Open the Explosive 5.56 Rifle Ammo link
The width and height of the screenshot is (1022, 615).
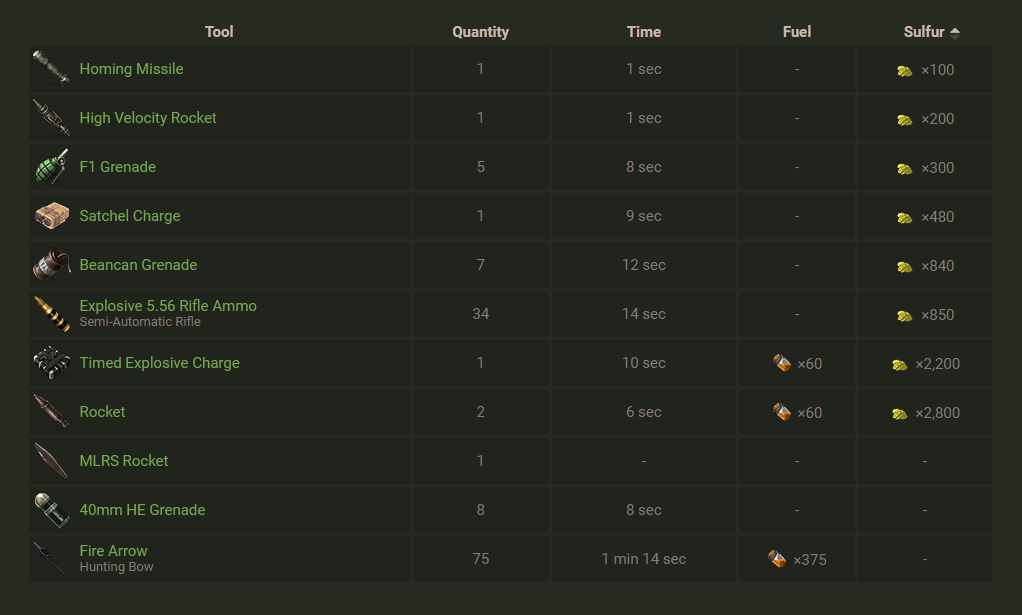pos(168,306)
